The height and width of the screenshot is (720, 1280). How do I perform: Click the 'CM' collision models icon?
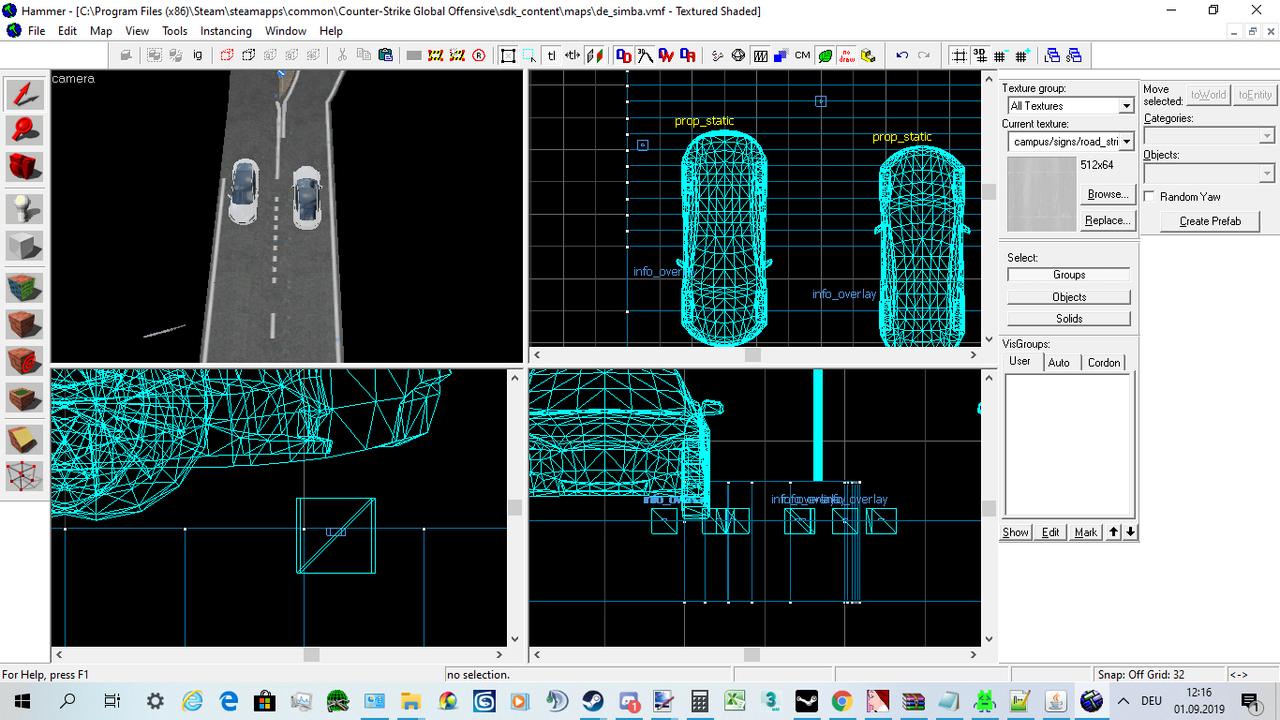802,56
